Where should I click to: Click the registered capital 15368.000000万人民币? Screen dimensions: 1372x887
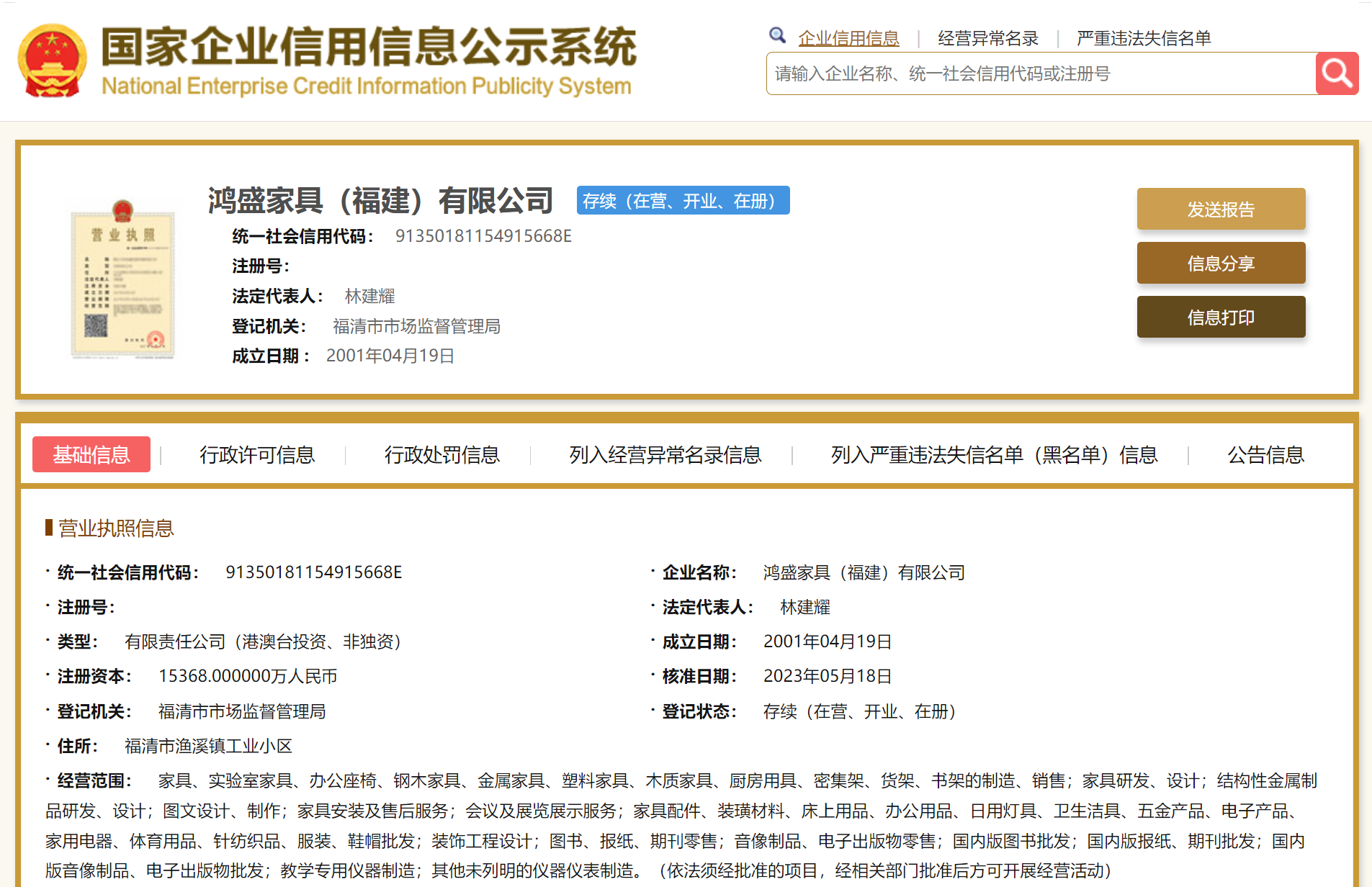tap(248, 676)
